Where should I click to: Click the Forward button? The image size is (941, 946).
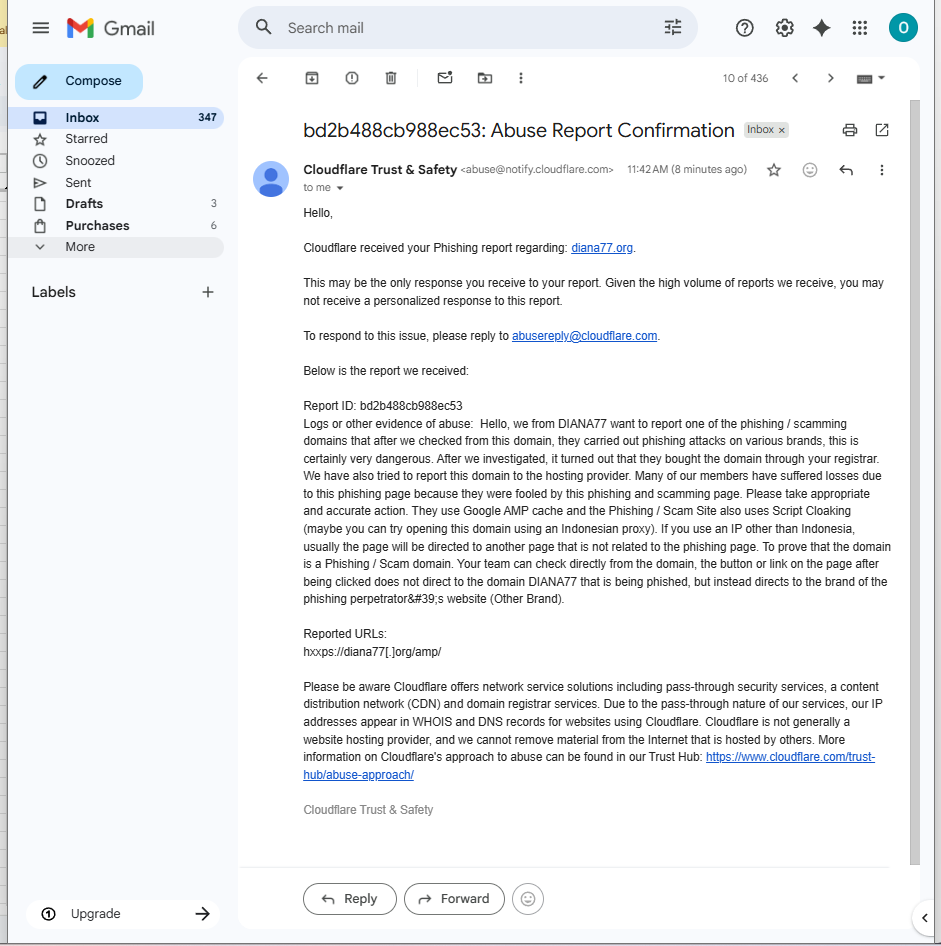[454, 899]
